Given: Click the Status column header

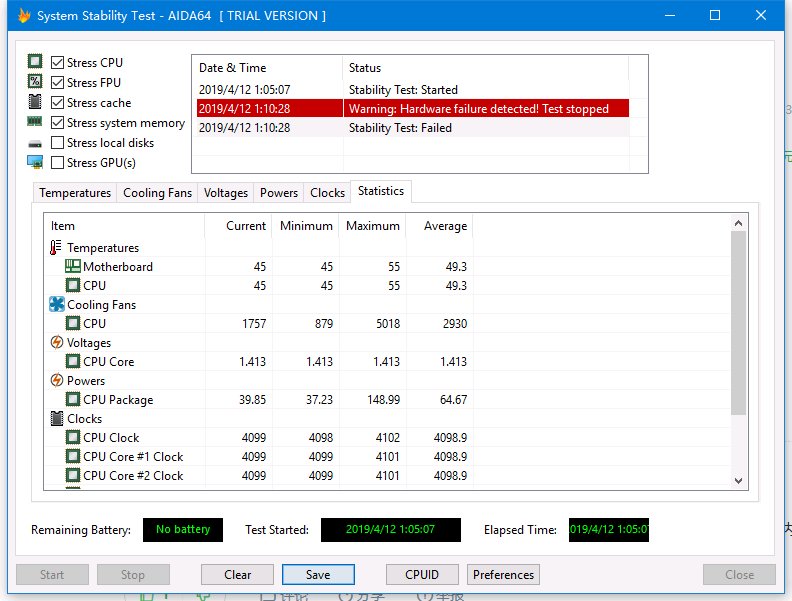Looking at the screenshot, I should point(486,68).
